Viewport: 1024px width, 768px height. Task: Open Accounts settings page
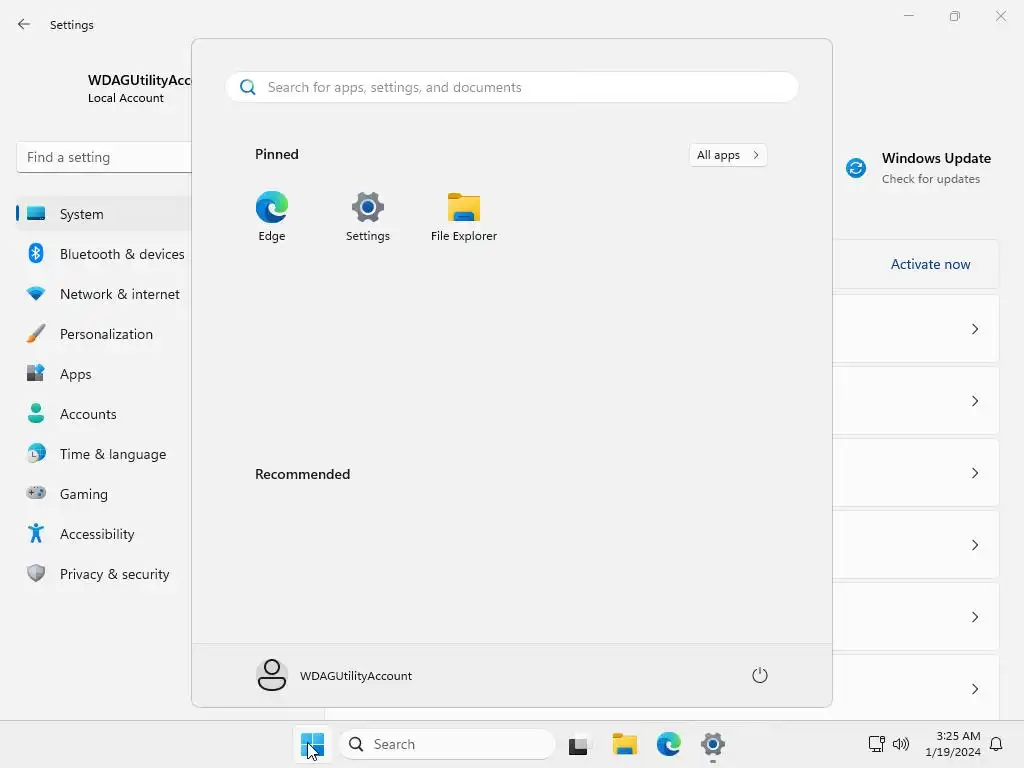104,414
